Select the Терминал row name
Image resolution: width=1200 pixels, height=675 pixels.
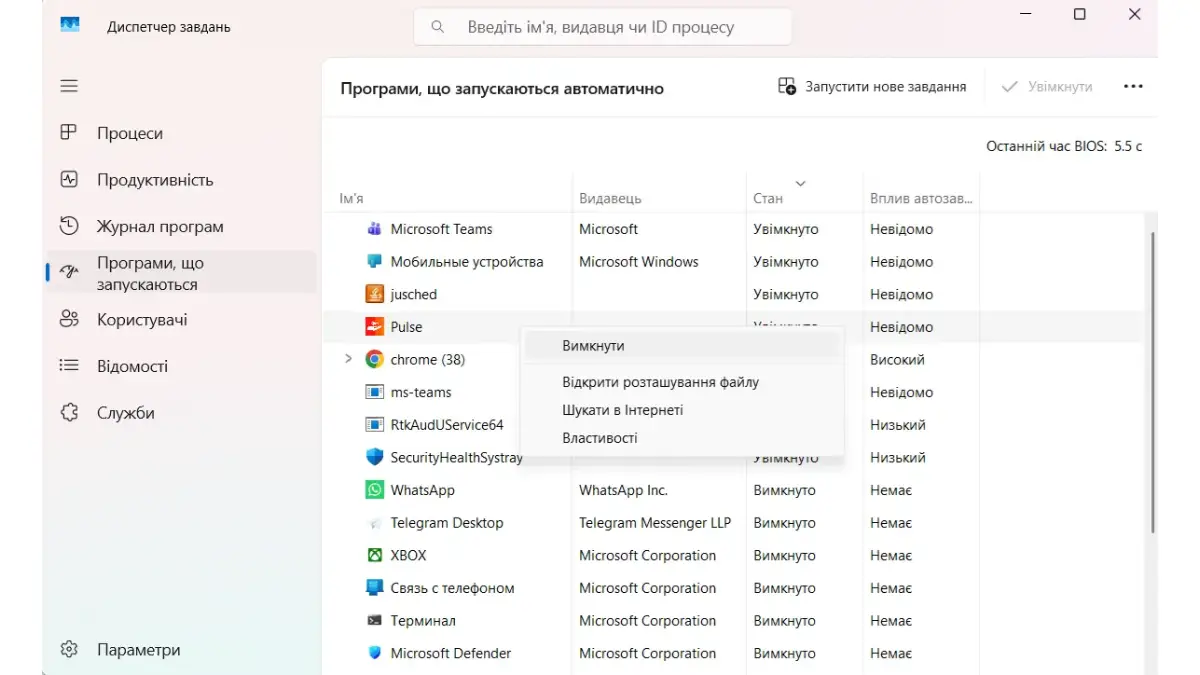[x=423, y=620]
